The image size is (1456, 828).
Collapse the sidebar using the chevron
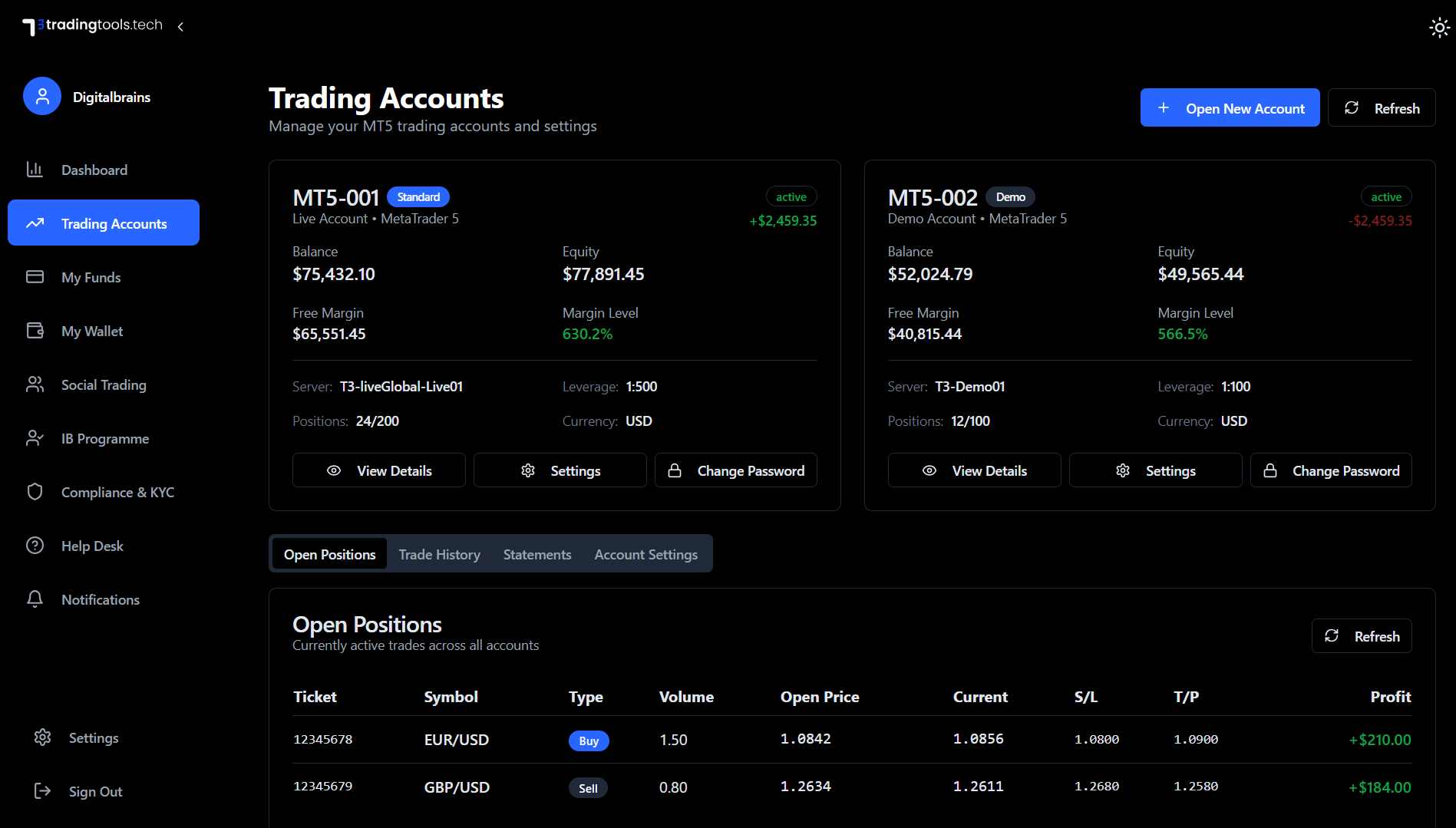[x=180, y=26]
